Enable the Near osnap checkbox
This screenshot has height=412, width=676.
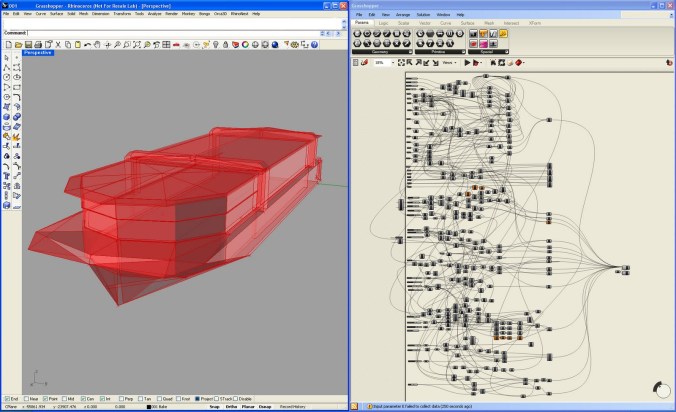26,397
